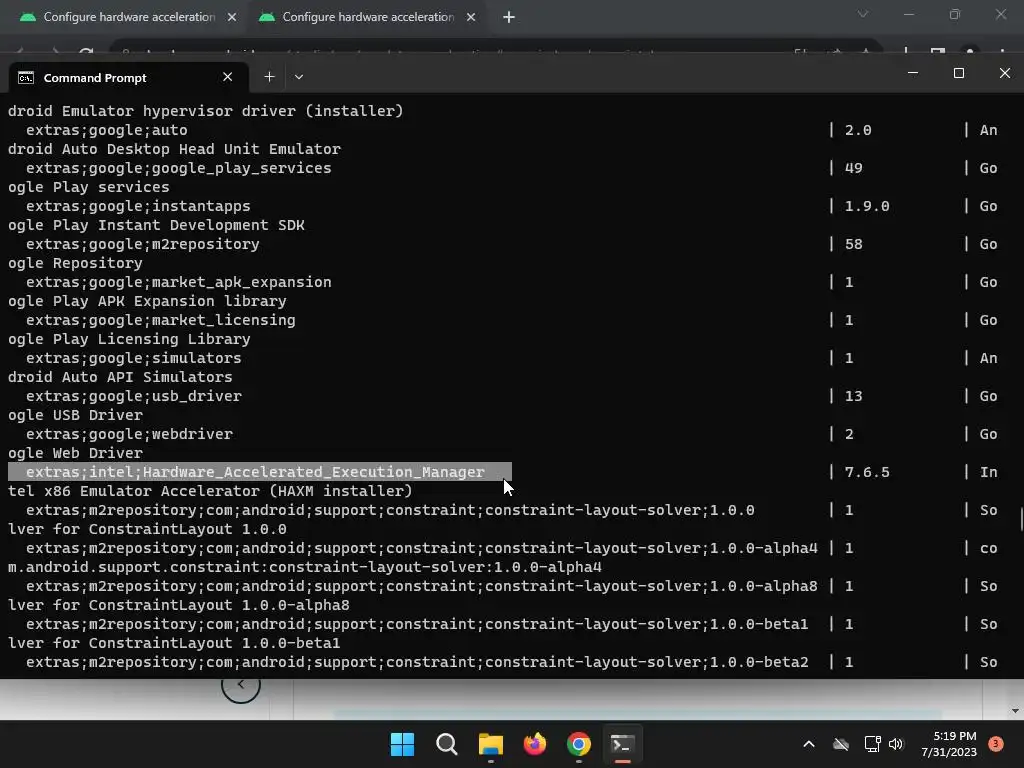
Task: Show hidden system tray icons
Action: (808, 744)
